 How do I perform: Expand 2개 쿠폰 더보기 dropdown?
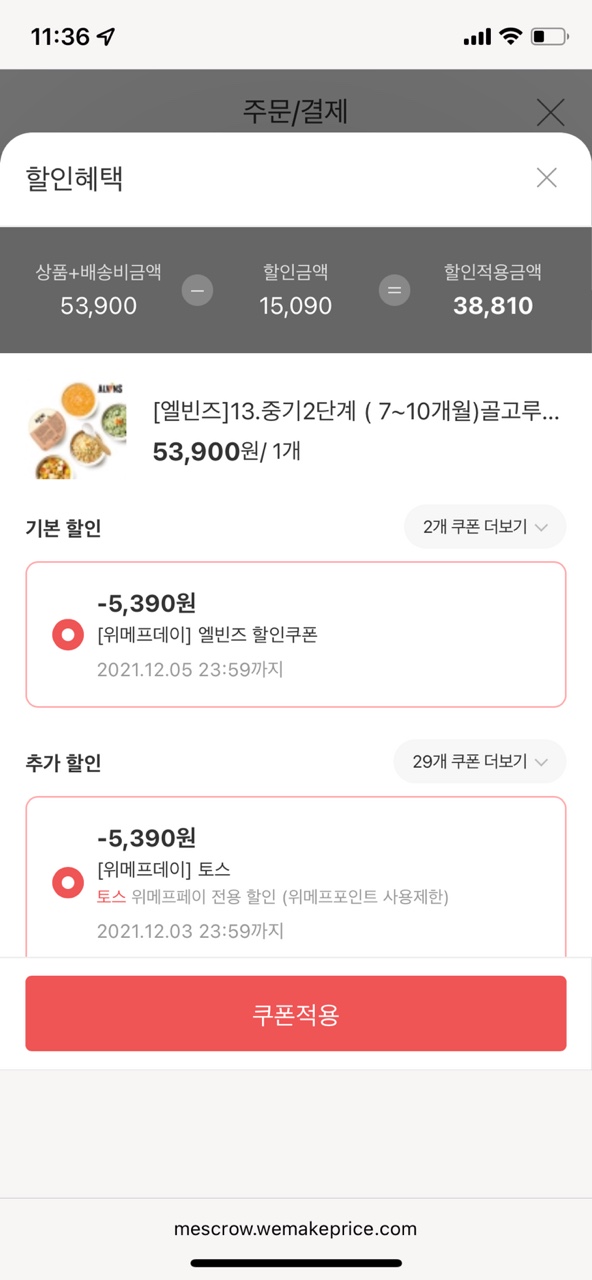(485, 527)
